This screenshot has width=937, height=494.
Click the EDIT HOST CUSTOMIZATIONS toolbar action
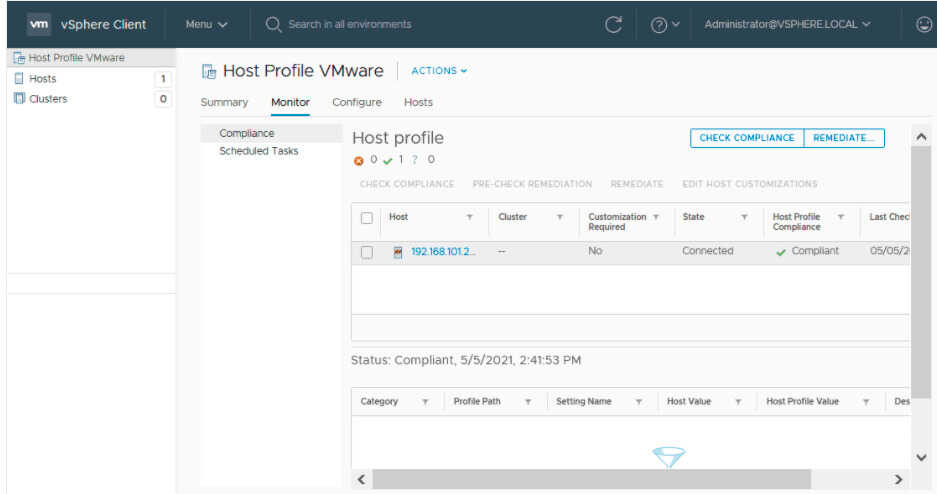tap(750, 184)
